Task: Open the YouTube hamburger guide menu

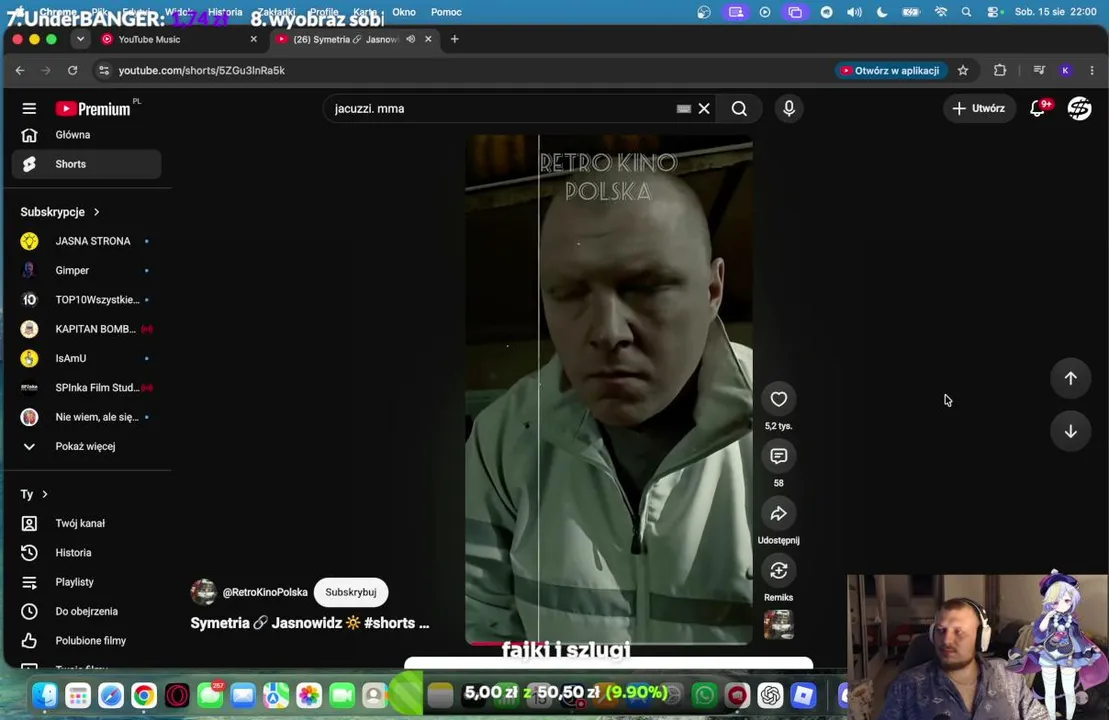Action: (x=29, y=108)
